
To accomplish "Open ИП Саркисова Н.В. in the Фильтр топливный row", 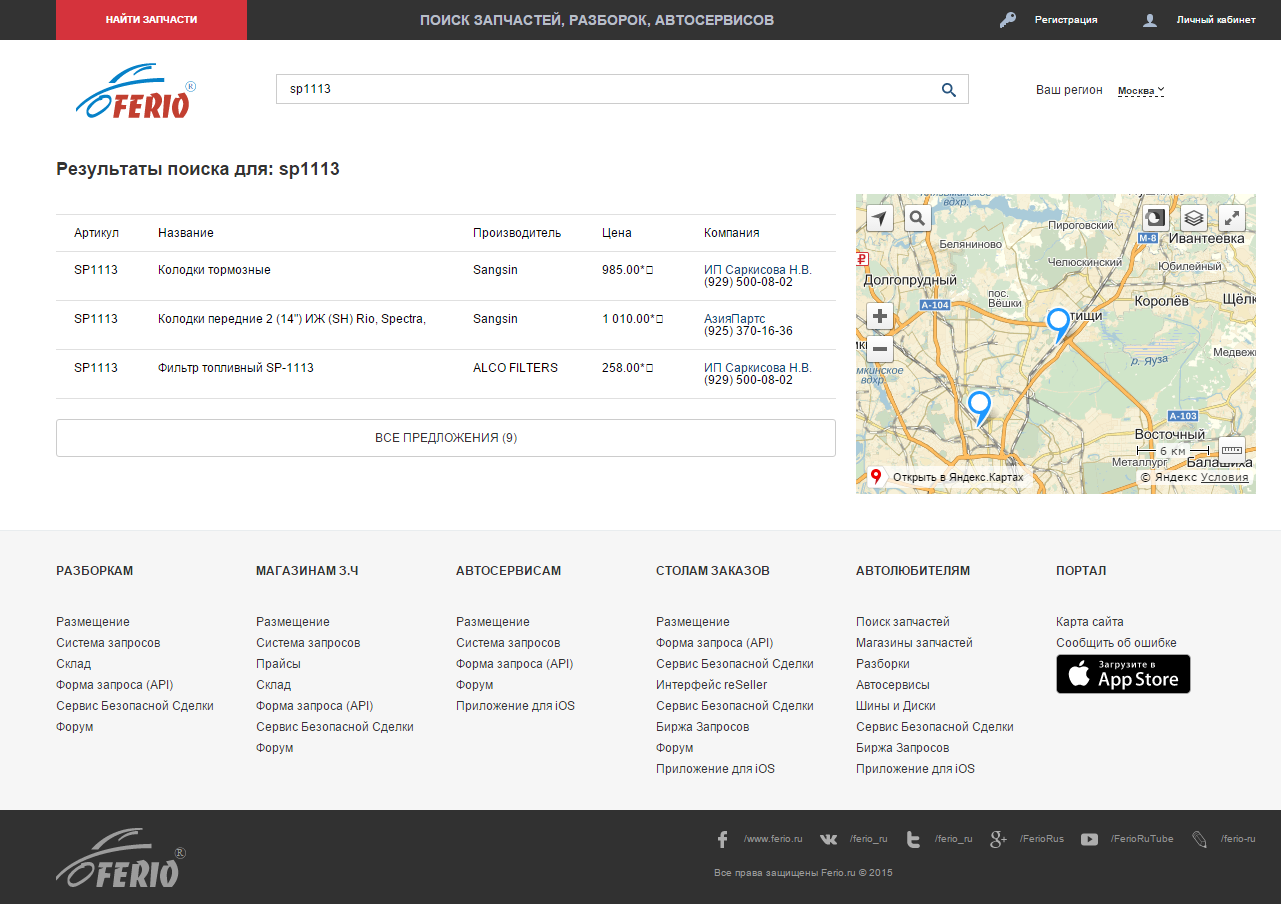I will [x=758, y=368].
